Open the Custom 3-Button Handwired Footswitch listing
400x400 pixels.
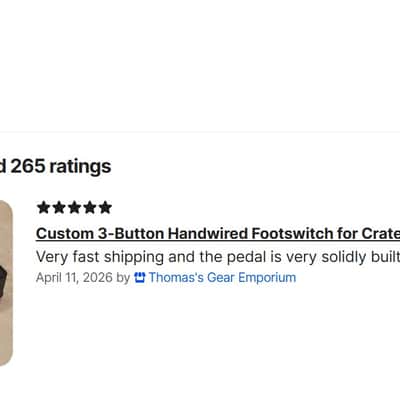tap(218, 234)
